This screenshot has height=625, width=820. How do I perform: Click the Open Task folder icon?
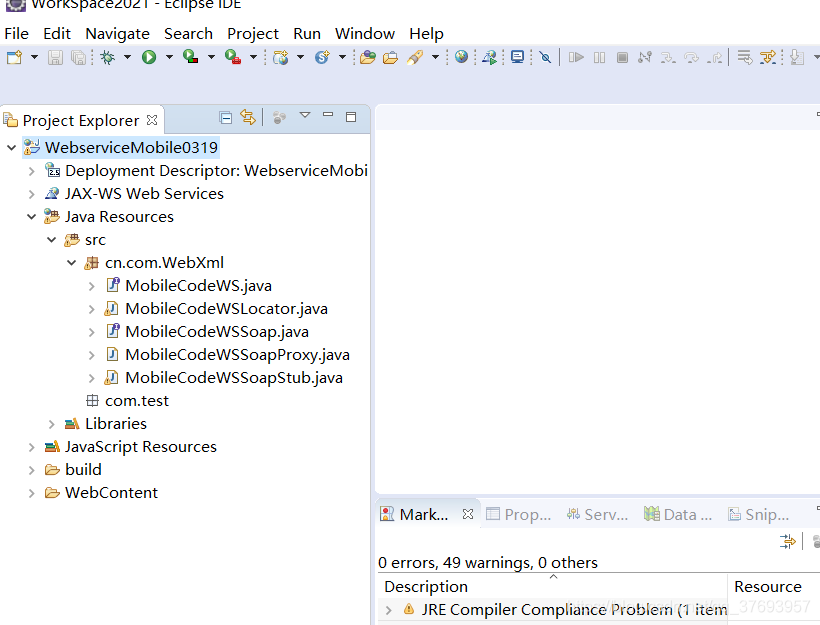tap(391, 57)
